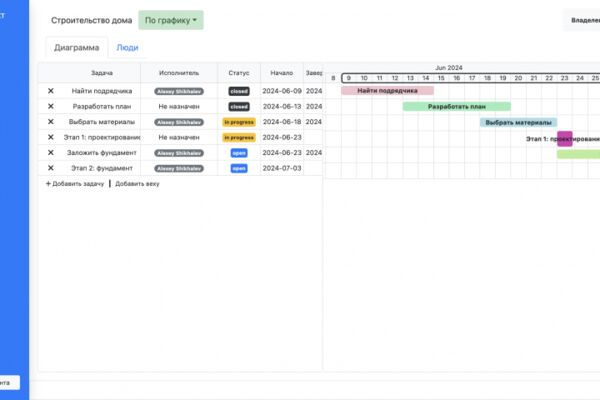The height and width of the screenshot is (400, 600).
Task: Remove the Разработать план task with X
Action: pyautogui.click(x=51, y=106)
